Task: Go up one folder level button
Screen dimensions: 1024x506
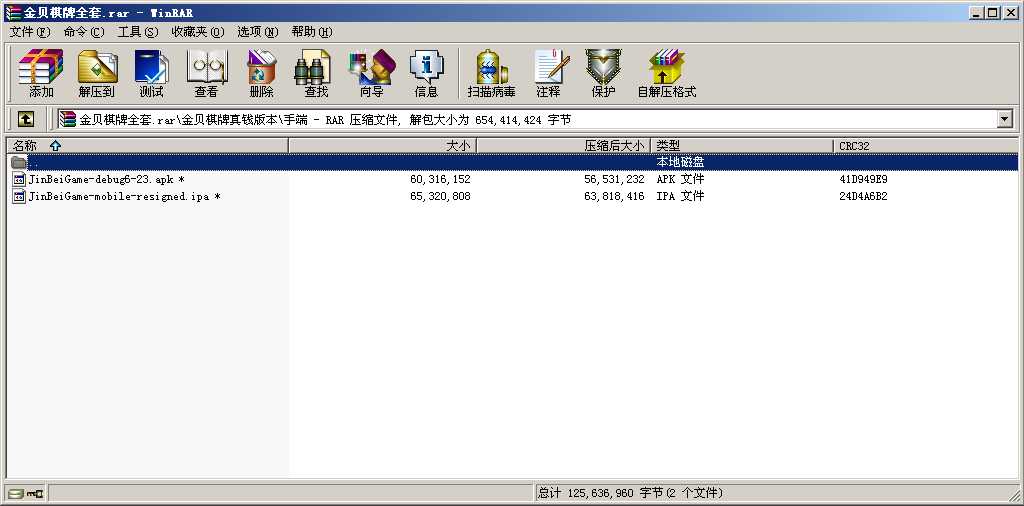Action: [x=25, y=119]
